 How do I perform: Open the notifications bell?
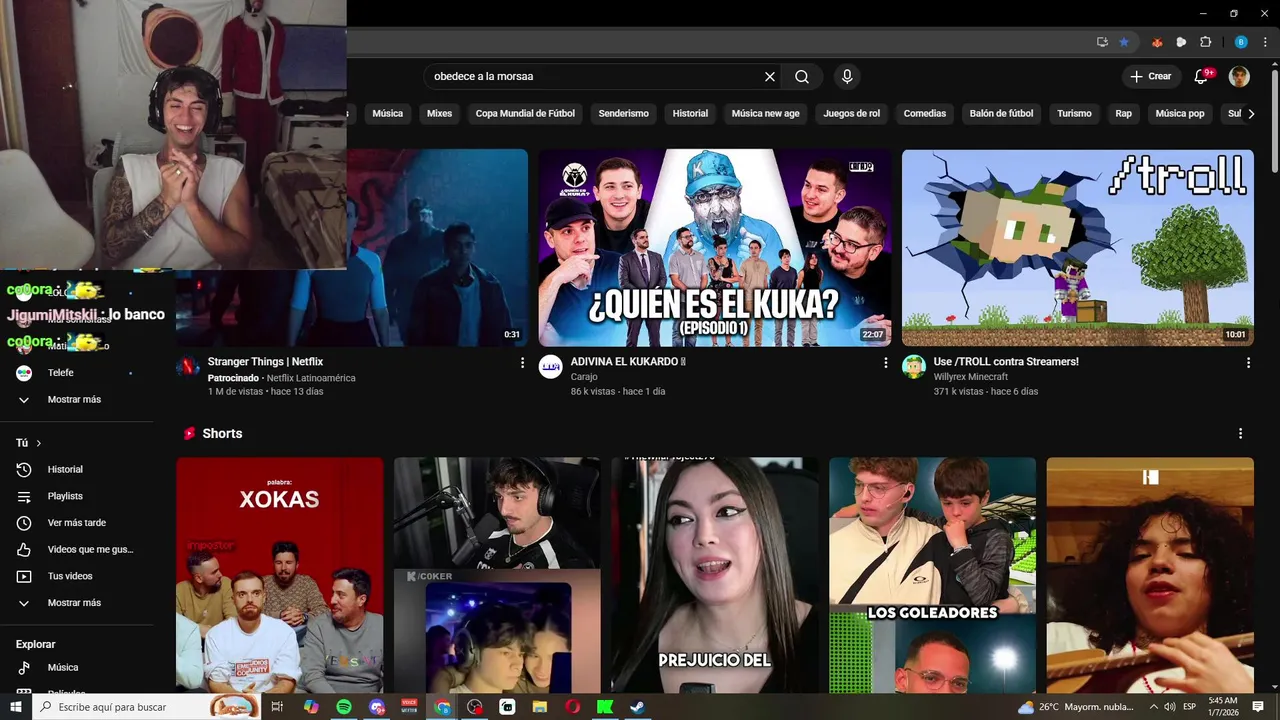point(1201,77)
